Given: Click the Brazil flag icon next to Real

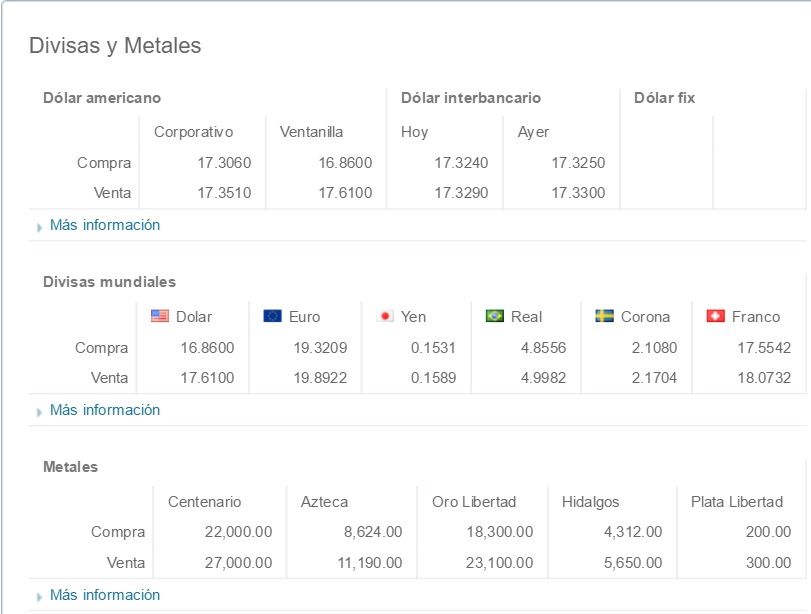Looking at the screenshot, I should [494, 316].
